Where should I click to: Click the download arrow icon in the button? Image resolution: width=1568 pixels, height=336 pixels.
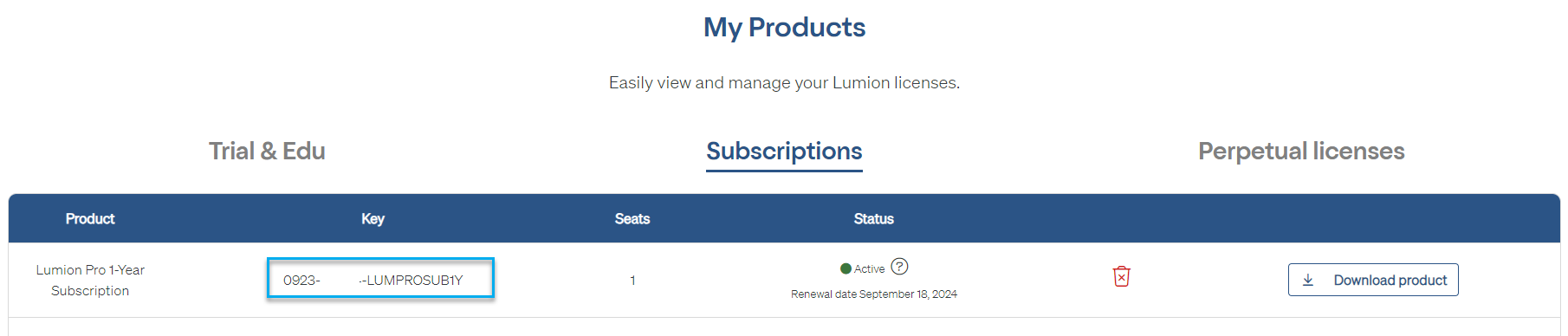tap(1308, 281)
